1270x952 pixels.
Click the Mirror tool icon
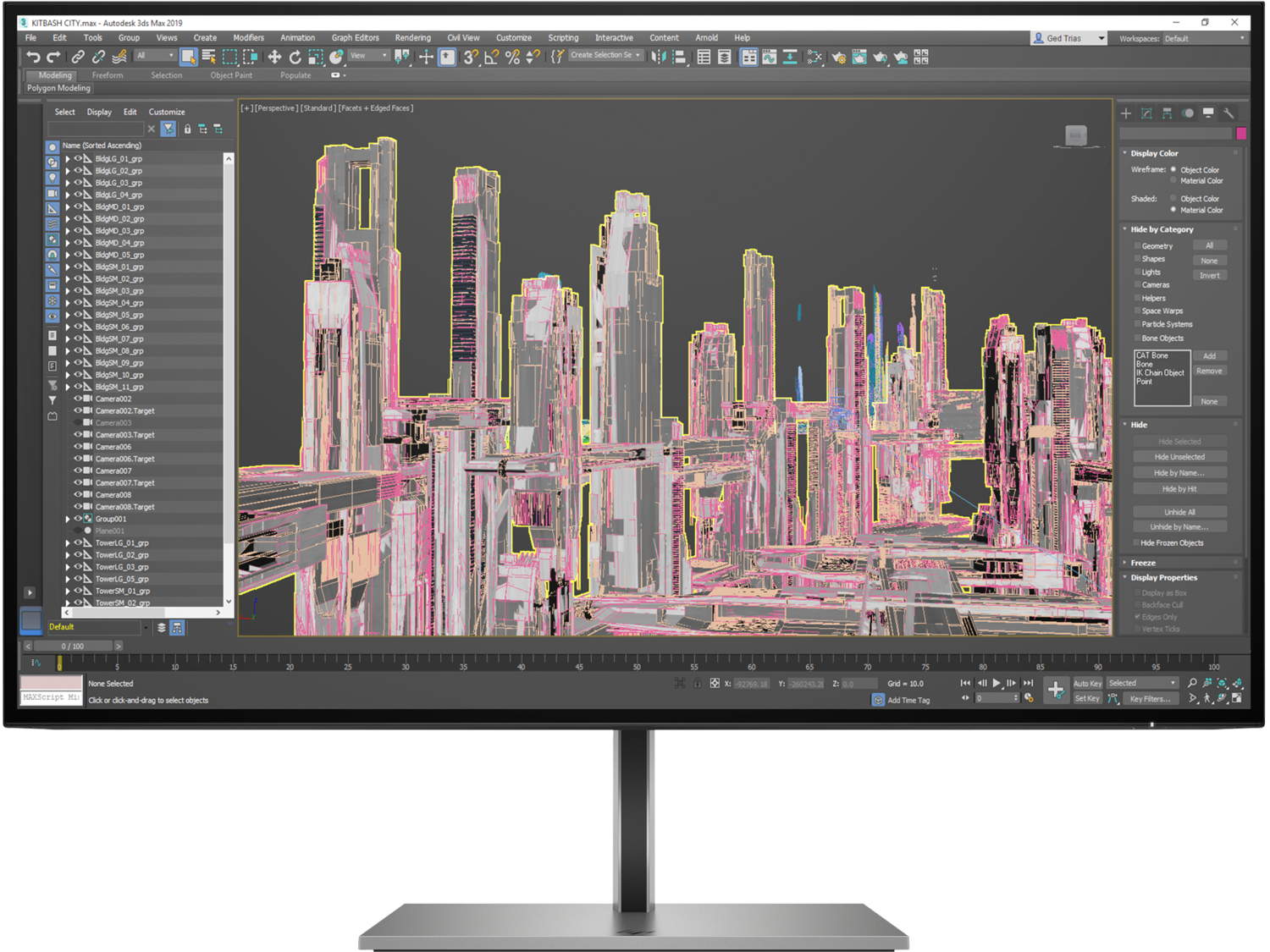point(658,57)
